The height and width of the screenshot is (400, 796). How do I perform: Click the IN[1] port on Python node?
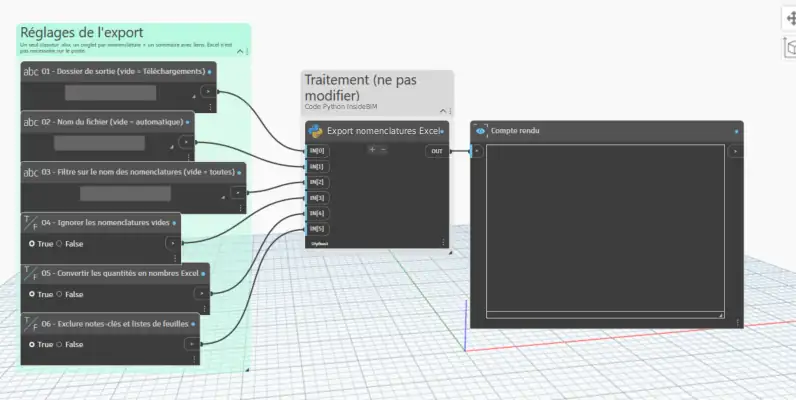[317, 166]
